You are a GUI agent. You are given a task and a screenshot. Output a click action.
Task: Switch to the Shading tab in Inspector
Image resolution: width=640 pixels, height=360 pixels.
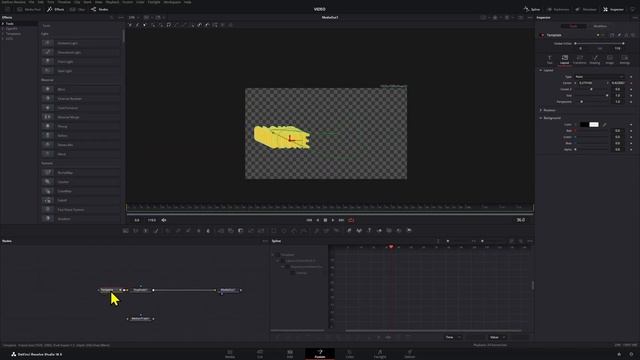coord(595,60)
